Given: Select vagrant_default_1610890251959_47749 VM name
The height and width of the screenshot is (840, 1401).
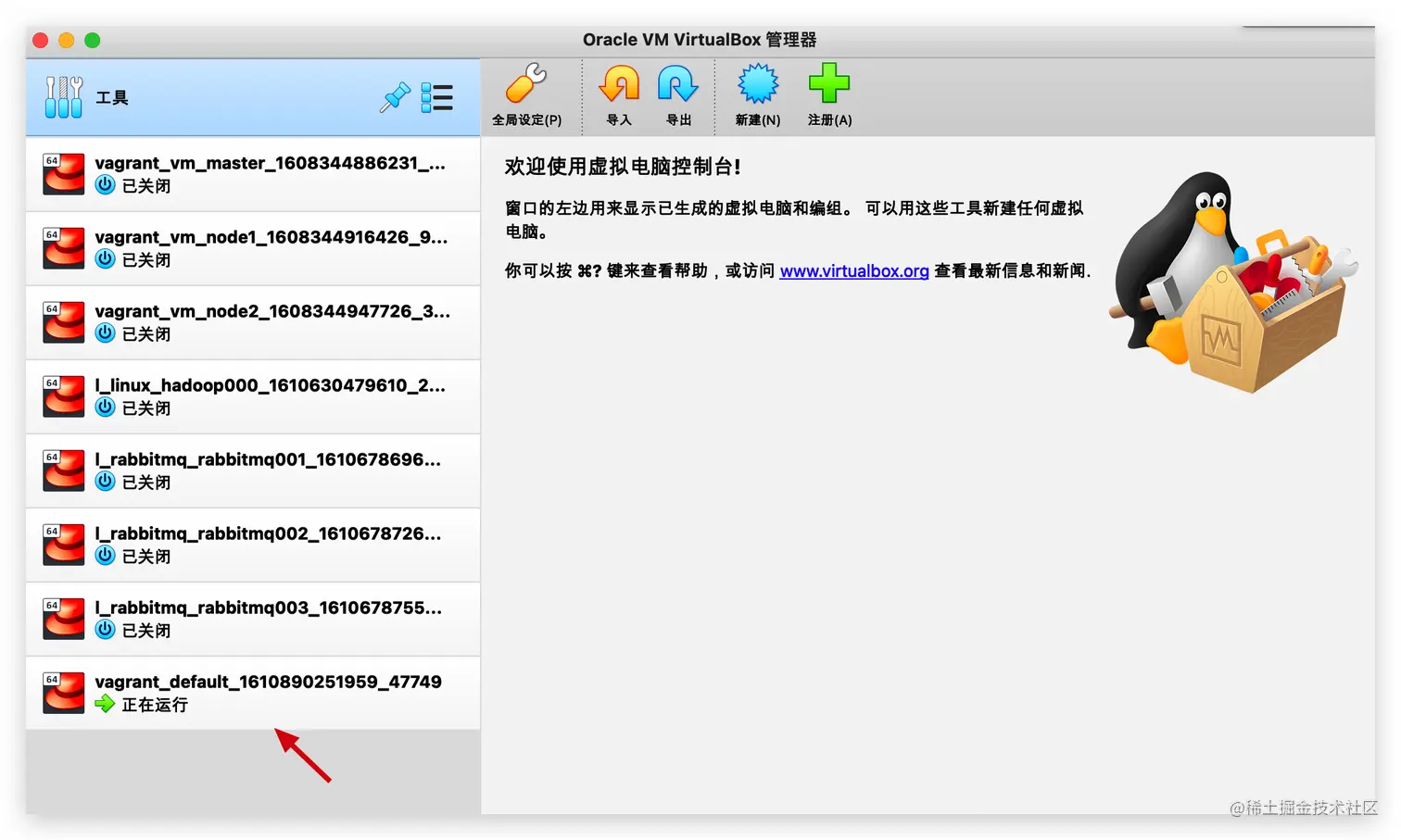Looking at the screenshot, I should (268, 682).
